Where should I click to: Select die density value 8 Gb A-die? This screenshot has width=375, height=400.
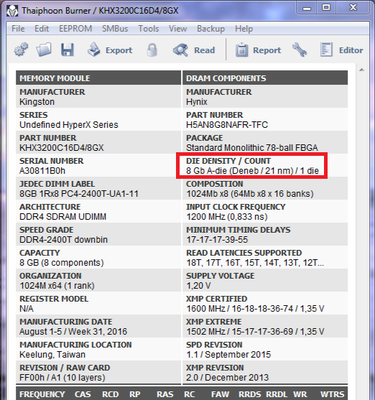pyautogui.click(x=252, y=171)
